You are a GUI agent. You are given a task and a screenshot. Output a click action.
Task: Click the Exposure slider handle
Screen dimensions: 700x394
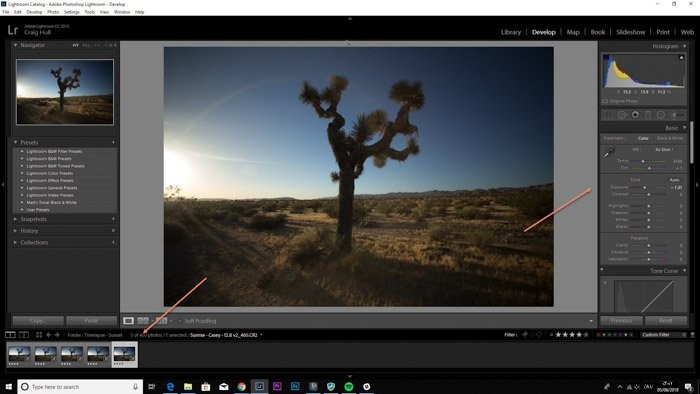click(x=645, y=187)
